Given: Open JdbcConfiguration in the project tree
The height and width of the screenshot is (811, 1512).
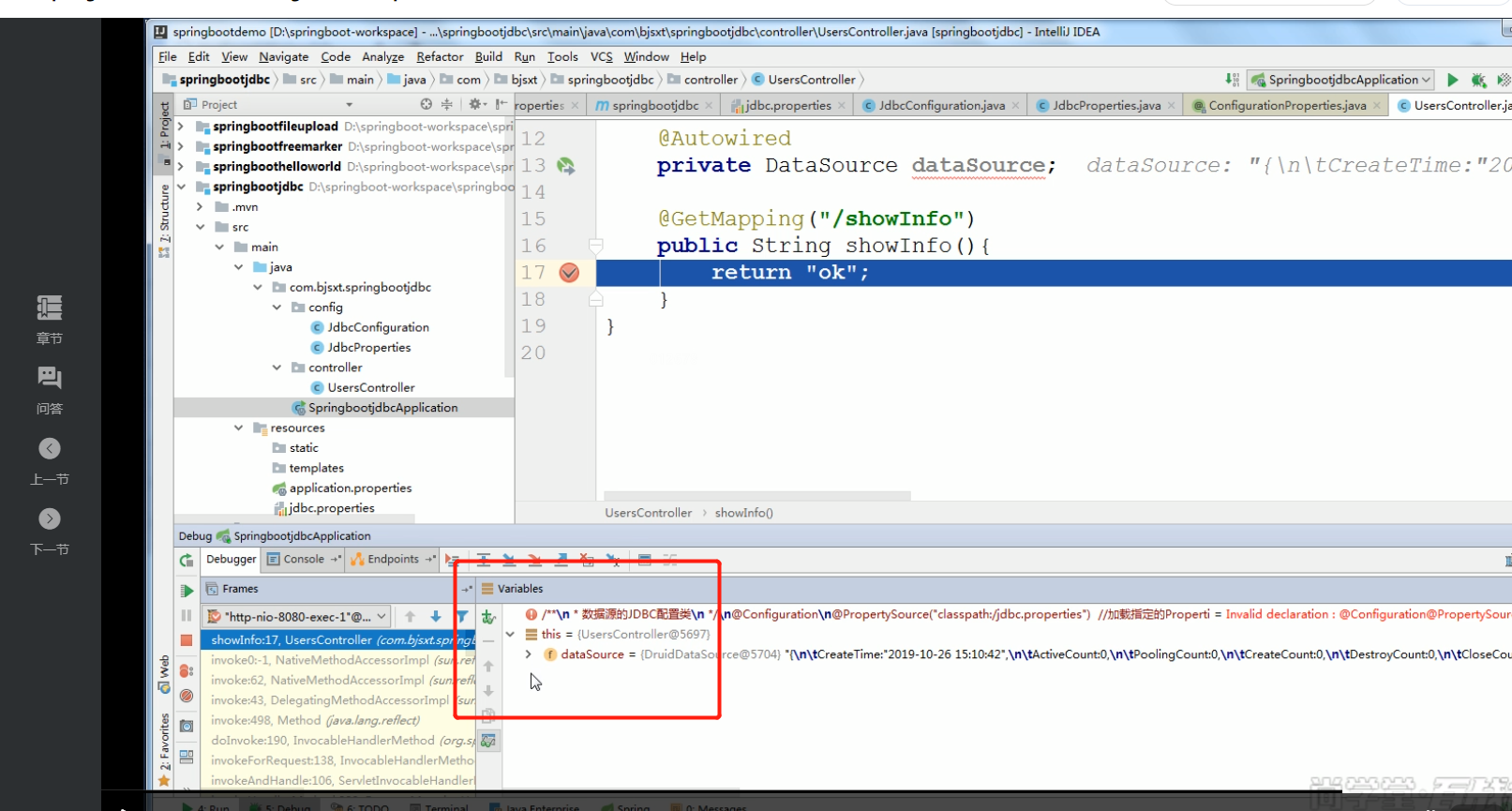Looking at the screenshot, I should tap(378, 327).
